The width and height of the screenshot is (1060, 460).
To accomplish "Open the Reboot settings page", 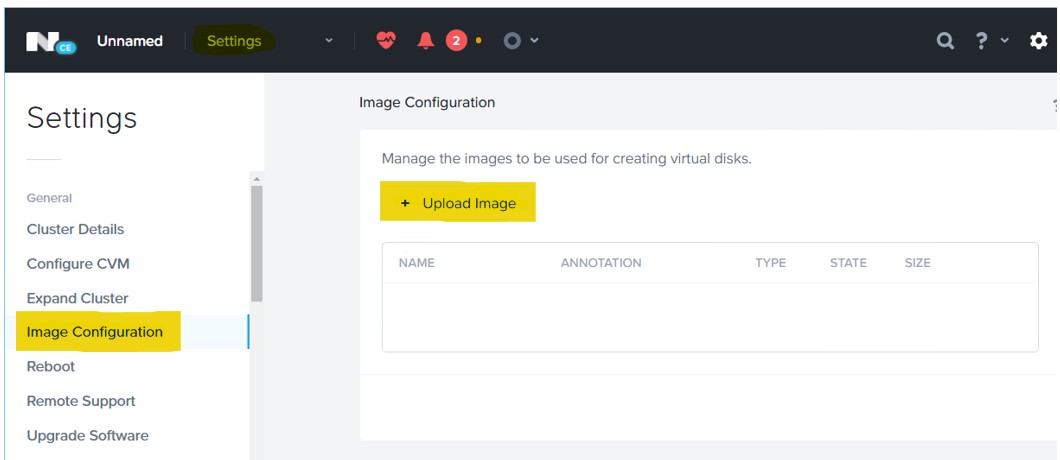I will click(x=51, y=366).
